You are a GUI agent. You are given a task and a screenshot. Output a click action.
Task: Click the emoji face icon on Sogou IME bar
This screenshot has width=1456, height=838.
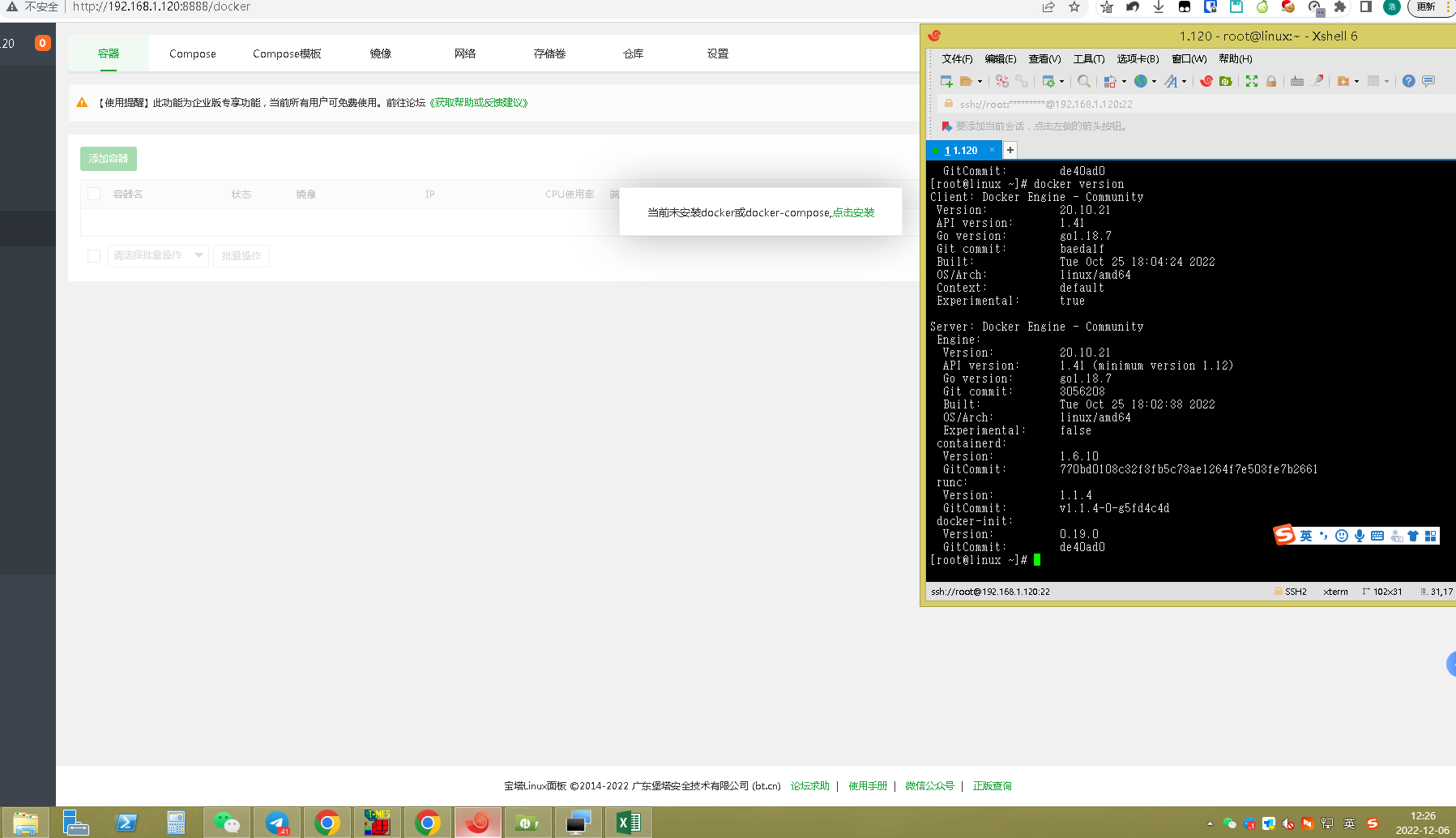(x=1342, y=536)
